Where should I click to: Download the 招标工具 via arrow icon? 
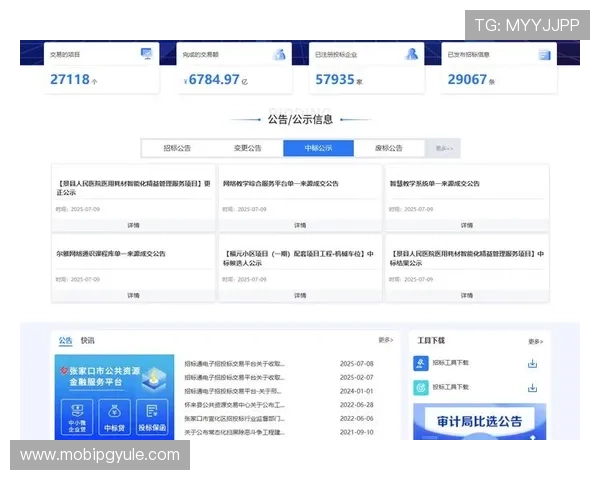pyautogui.click(x=532, y=364)
